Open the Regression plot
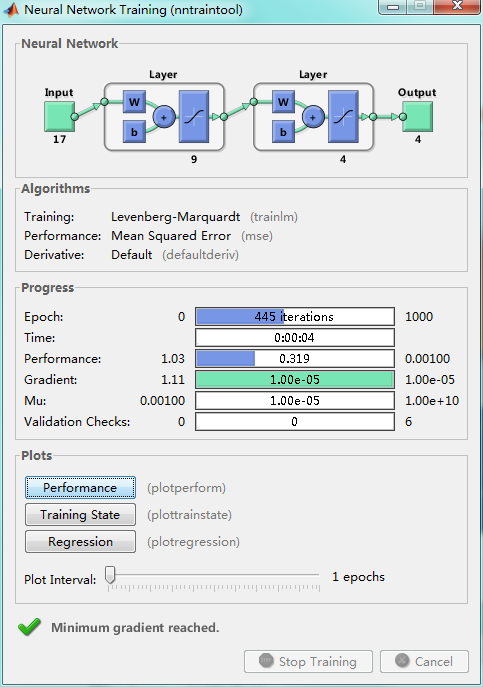 click(80, 542)
